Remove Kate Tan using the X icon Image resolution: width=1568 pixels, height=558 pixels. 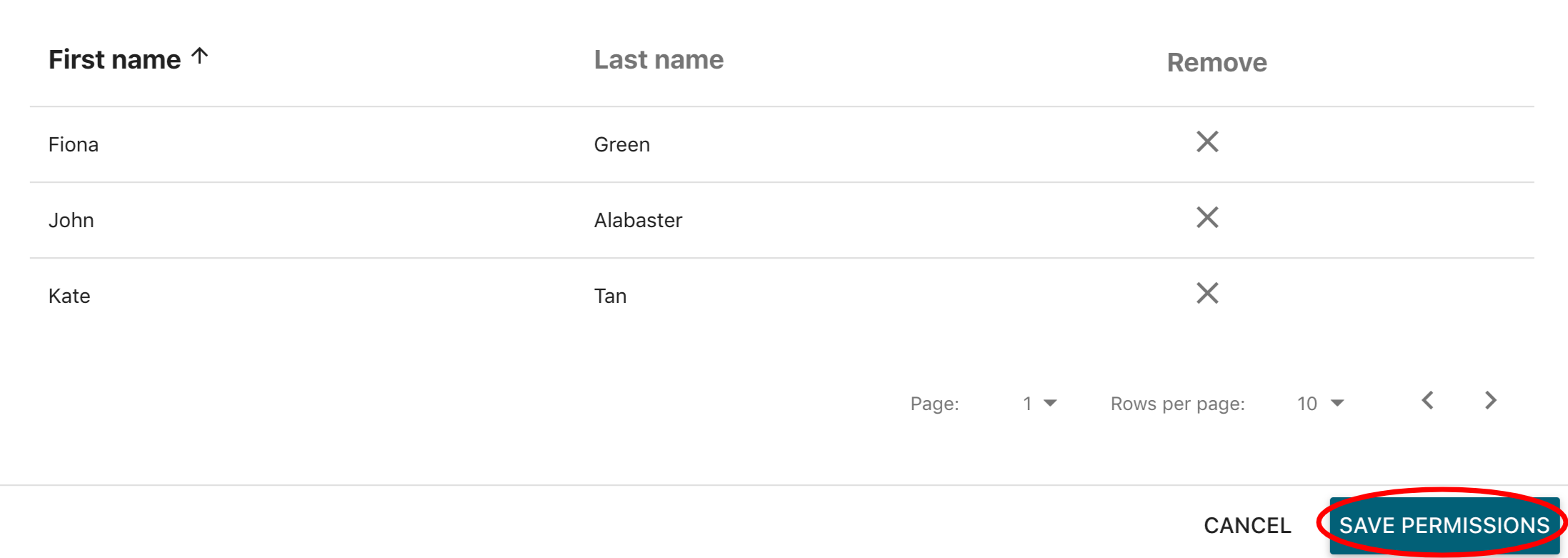tap(1207, 293)
